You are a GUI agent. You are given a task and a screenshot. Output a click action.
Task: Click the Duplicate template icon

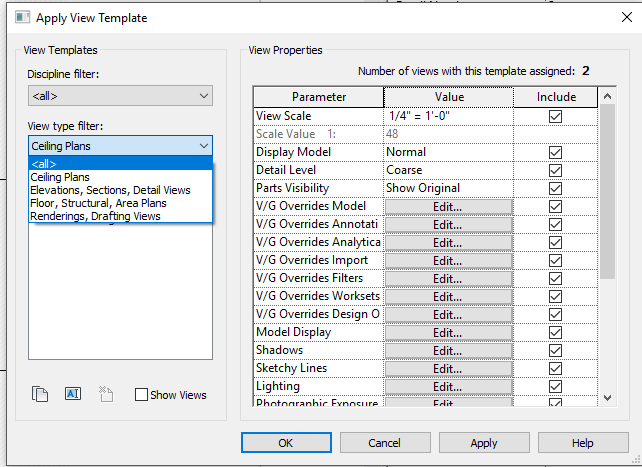(40, 394)
